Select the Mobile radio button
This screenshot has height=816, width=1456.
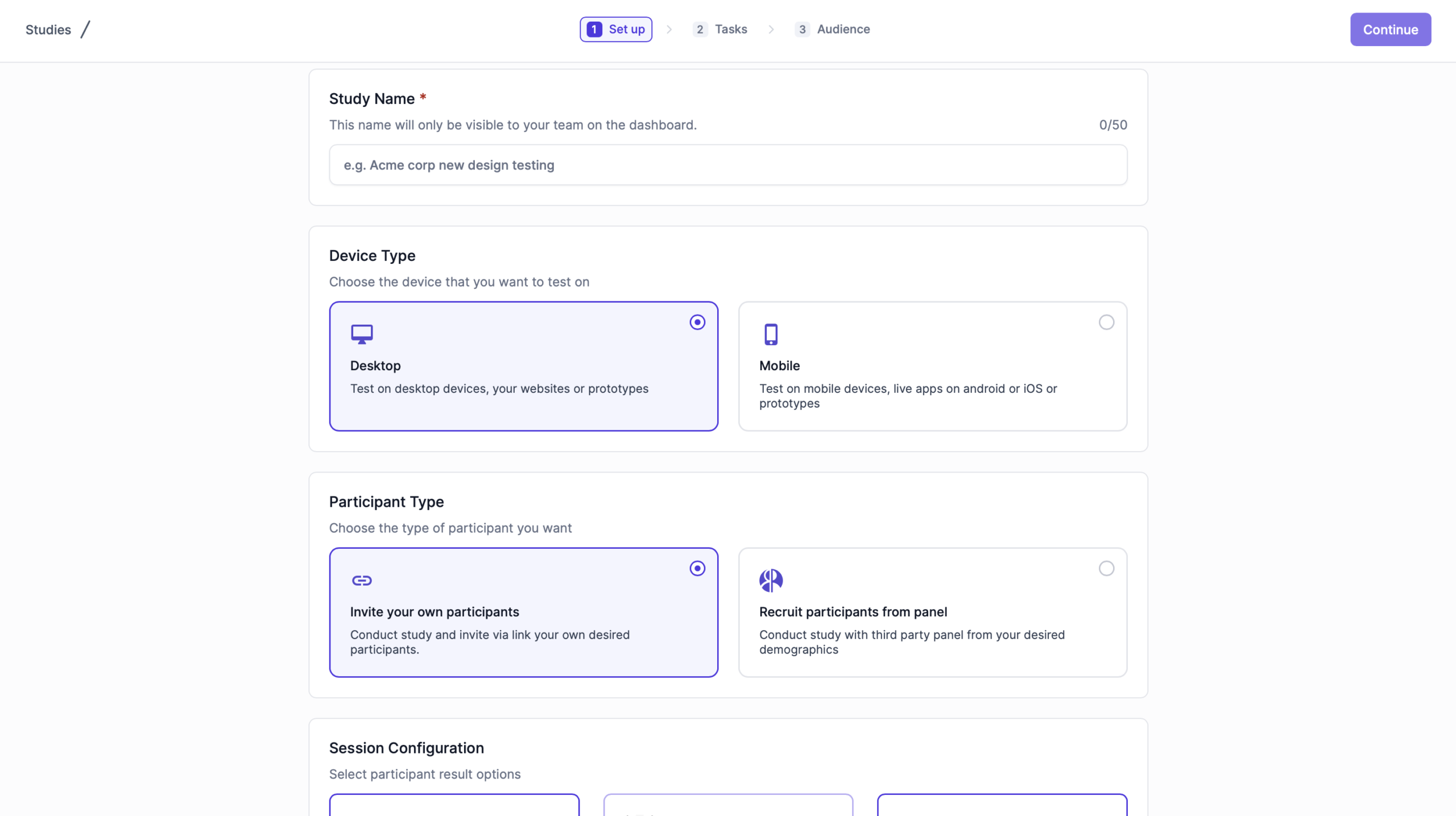(1106, 322)
